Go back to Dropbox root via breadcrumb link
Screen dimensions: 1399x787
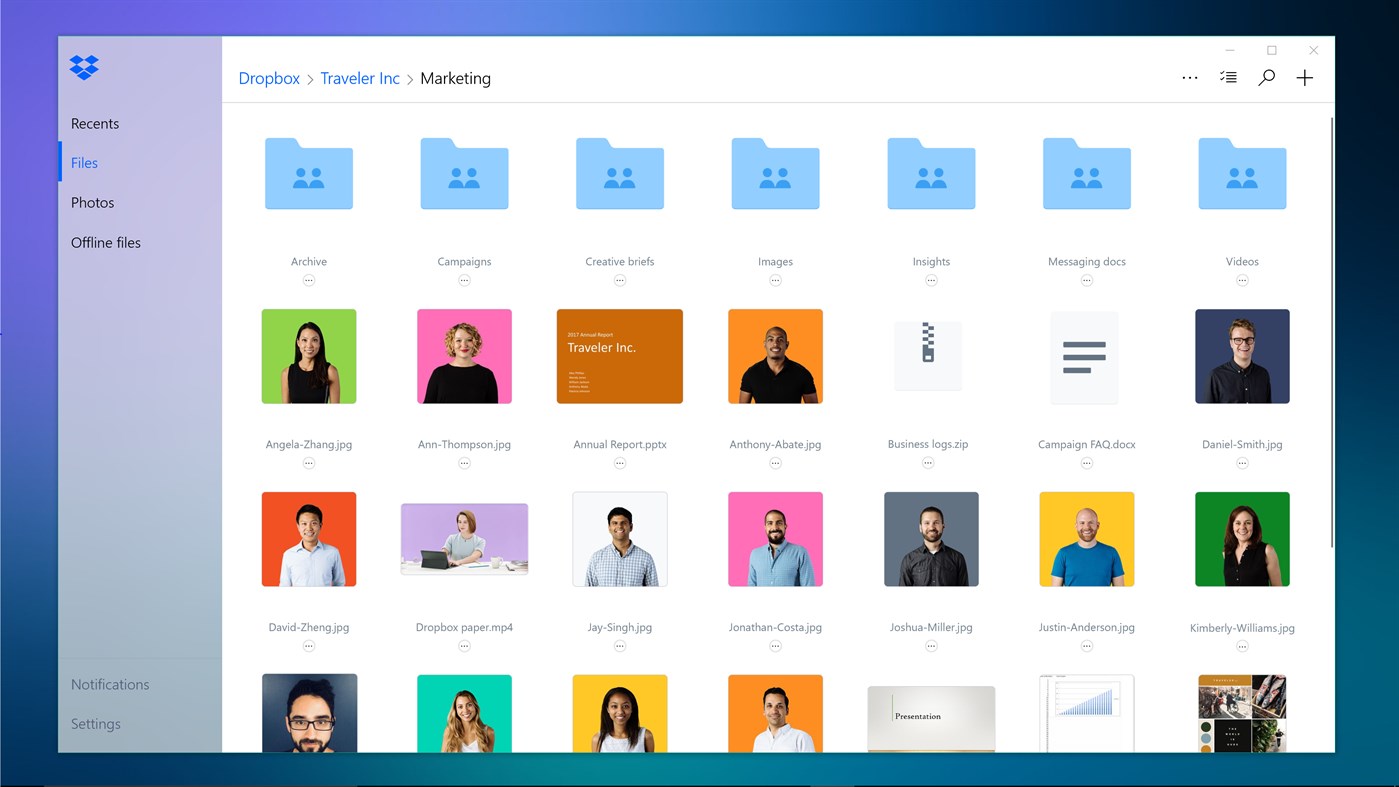[268, 78]
